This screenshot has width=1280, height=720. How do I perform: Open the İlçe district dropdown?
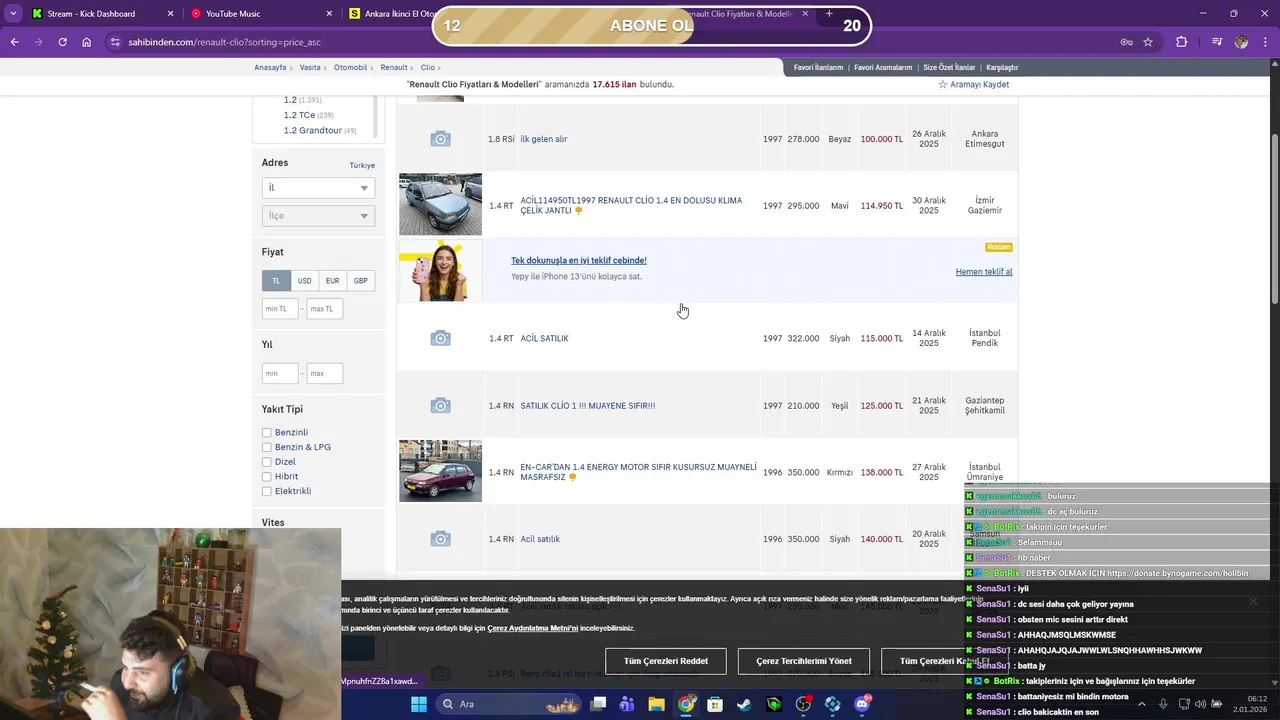pos(318,216)
